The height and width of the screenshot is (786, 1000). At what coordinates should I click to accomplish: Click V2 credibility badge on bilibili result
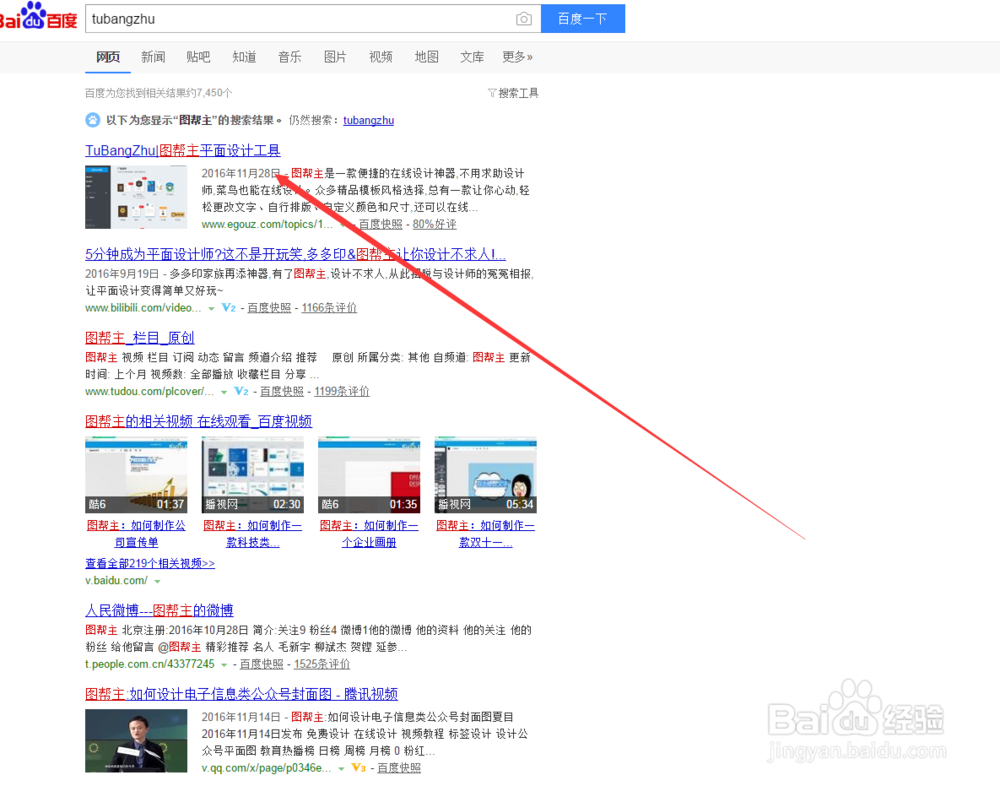click(x=228, y=308)
